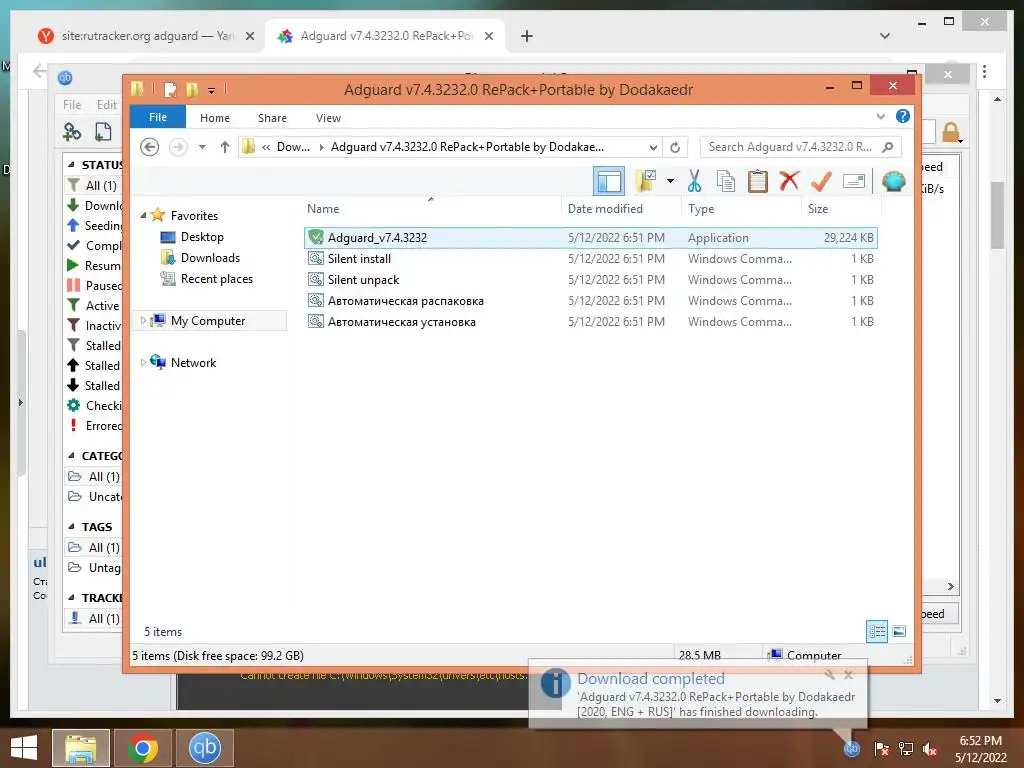The image size is (1024, 768).
Task: Open the Share ribbon tab
Action: click(272, 118)
